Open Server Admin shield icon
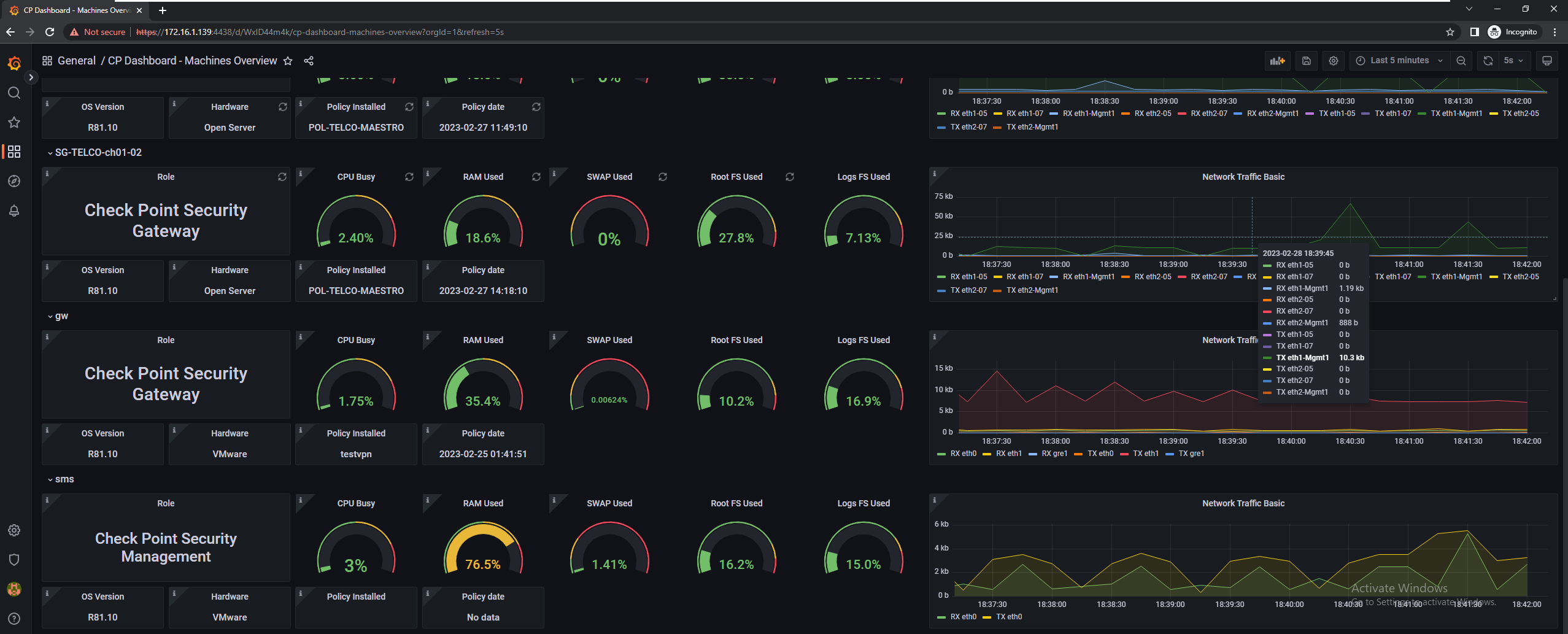1568x634 pixels. point(14,560)
